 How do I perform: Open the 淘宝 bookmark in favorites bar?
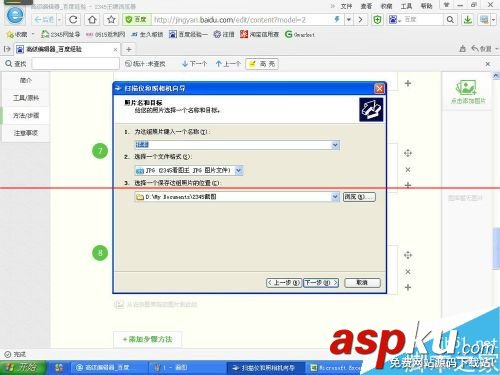coord(260,34)
